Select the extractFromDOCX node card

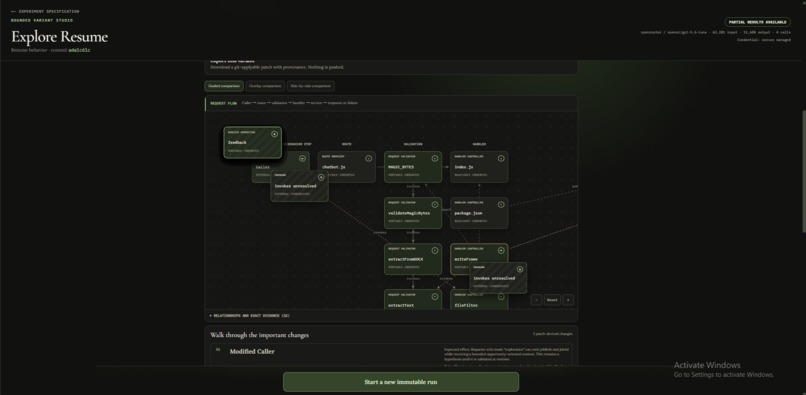[413, 259]
